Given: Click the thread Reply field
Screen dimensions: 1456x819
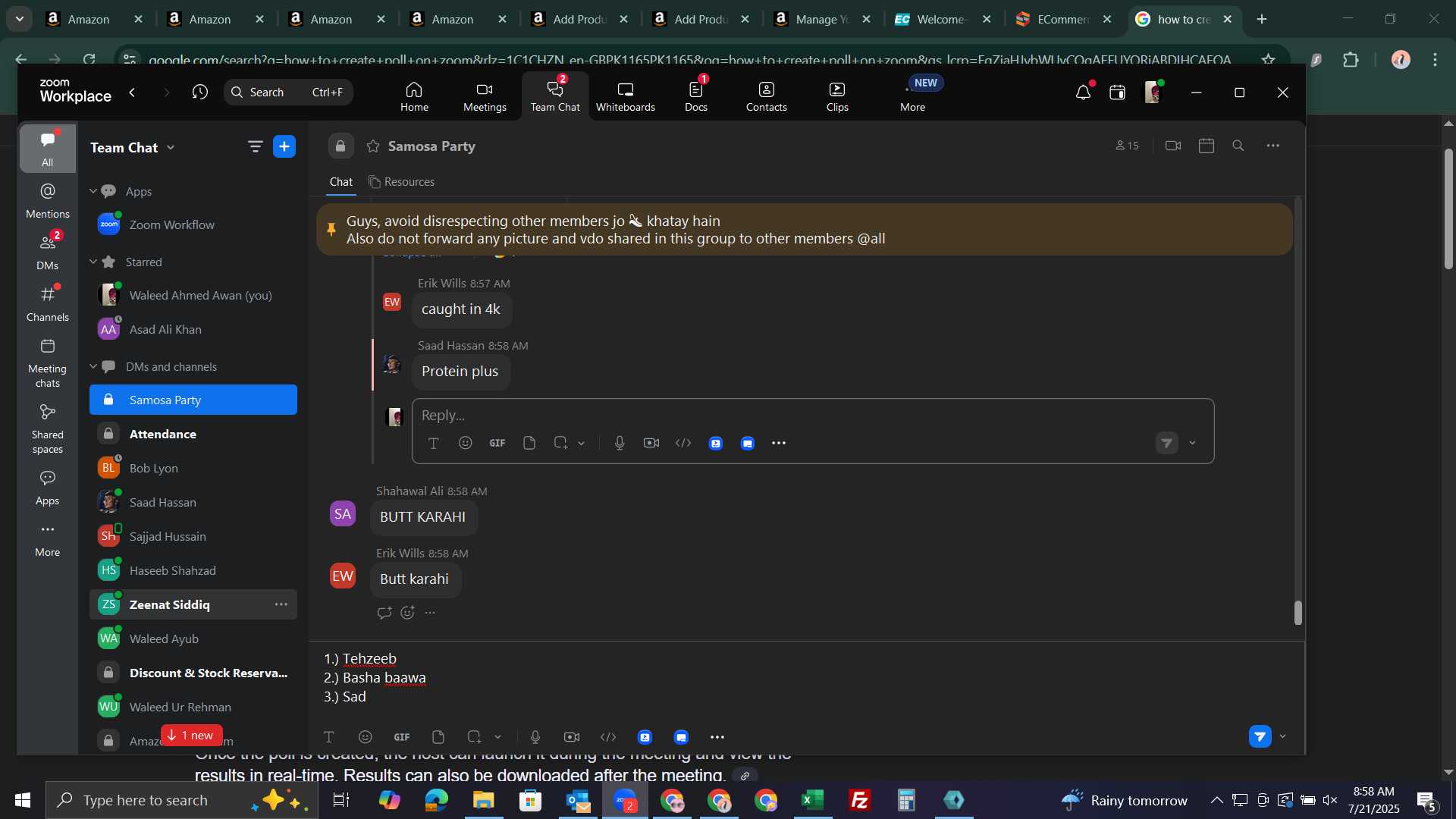Looking at the screenshot, I should click(x=811, y=416).
